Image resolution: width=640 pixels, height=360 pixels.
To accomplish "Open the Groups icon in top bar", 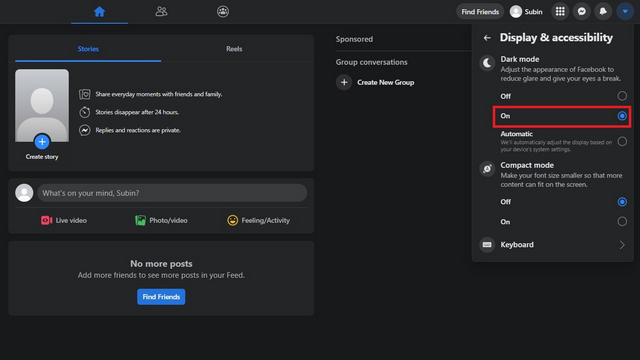I will pos(223,11).
